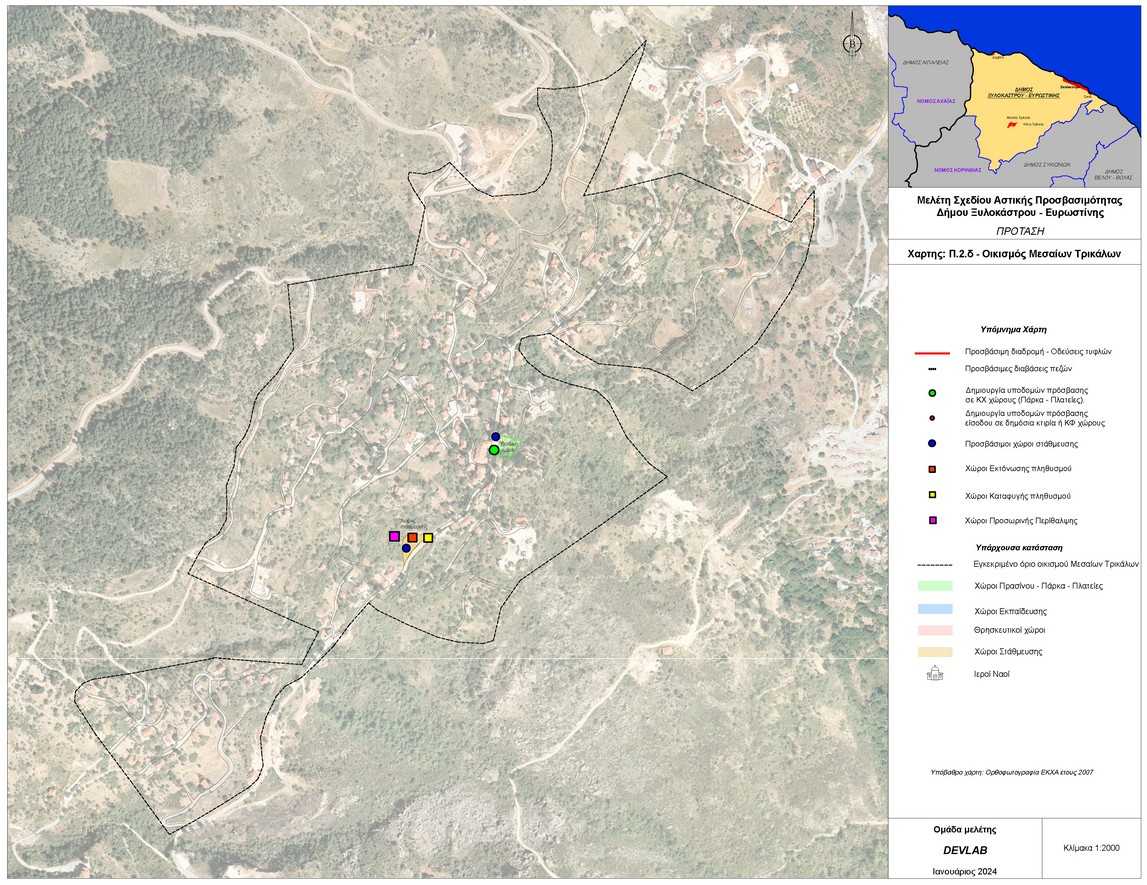Screen dimensions: 1147x885
Task: Click the Θρησκευτικοί χώροι legend label
Action: tap(1009, 630)
